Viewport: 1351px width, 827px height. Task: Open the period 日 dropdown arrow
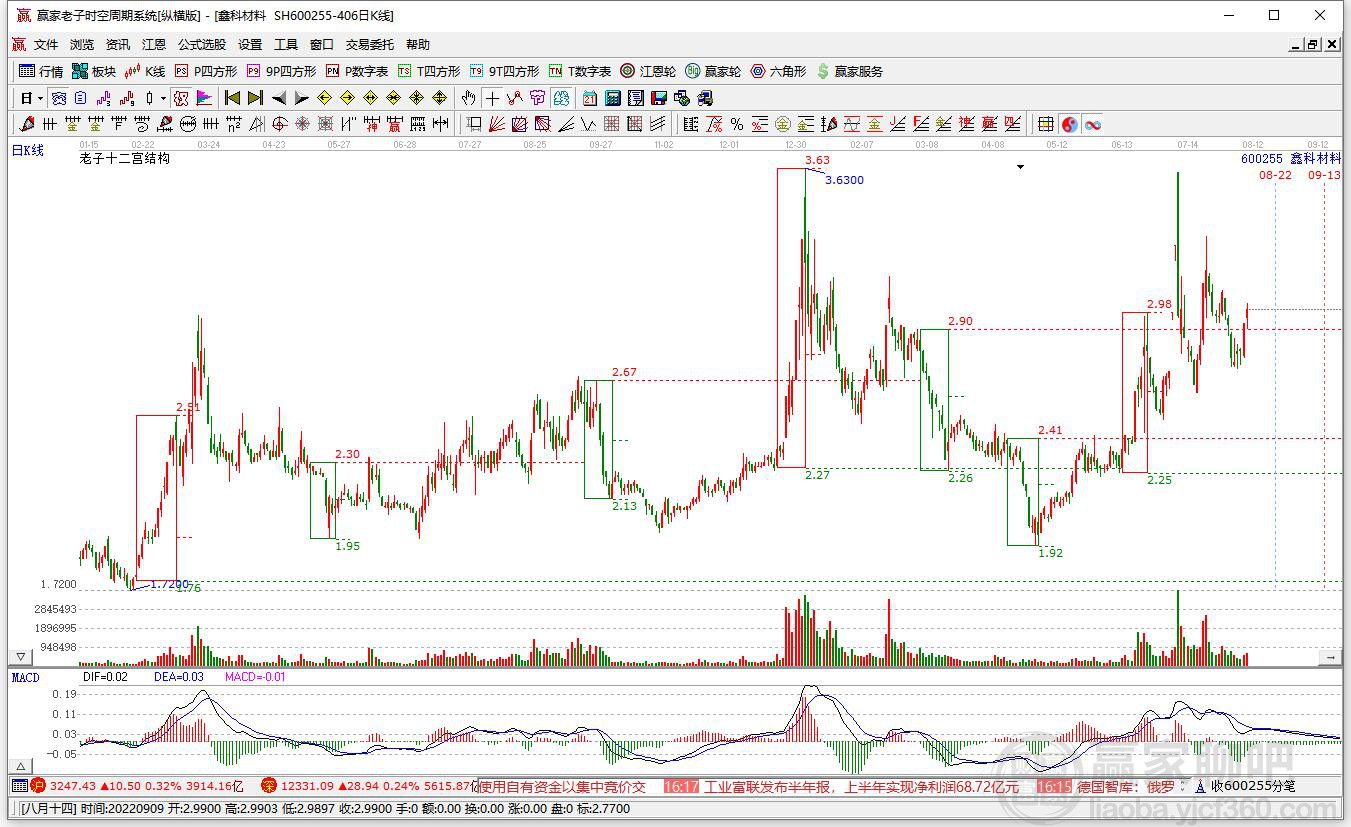pyautogui.click(x=41, y=98)
